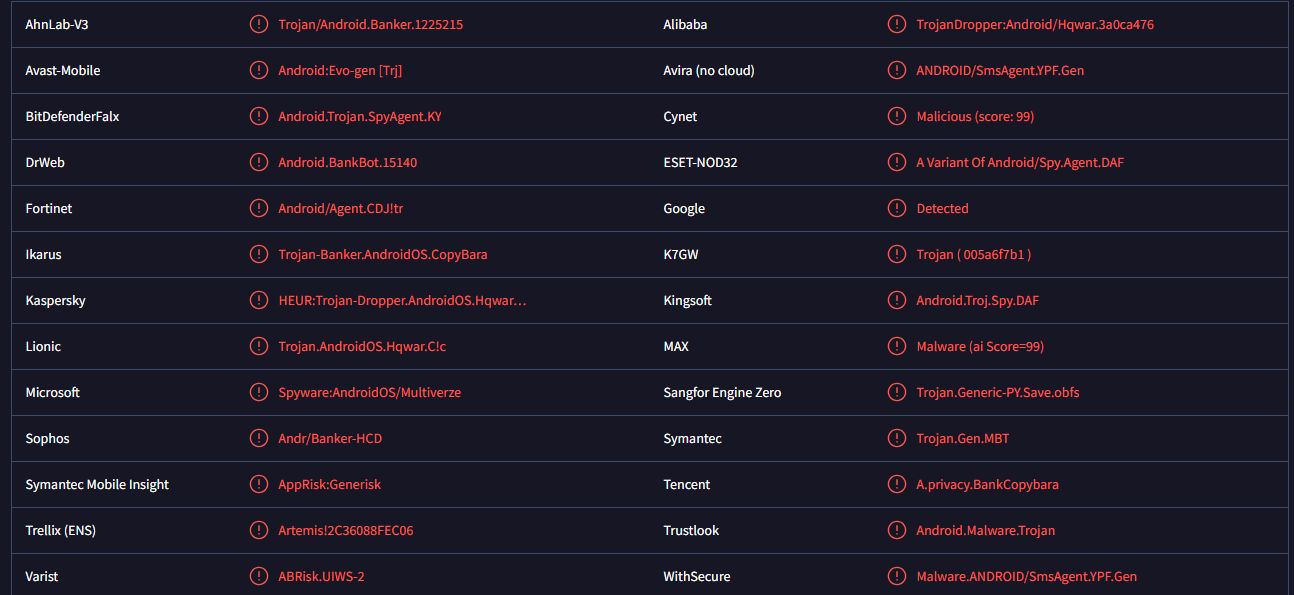Click the Sangfor Engine Zero vendor name

tap(722, 392)
